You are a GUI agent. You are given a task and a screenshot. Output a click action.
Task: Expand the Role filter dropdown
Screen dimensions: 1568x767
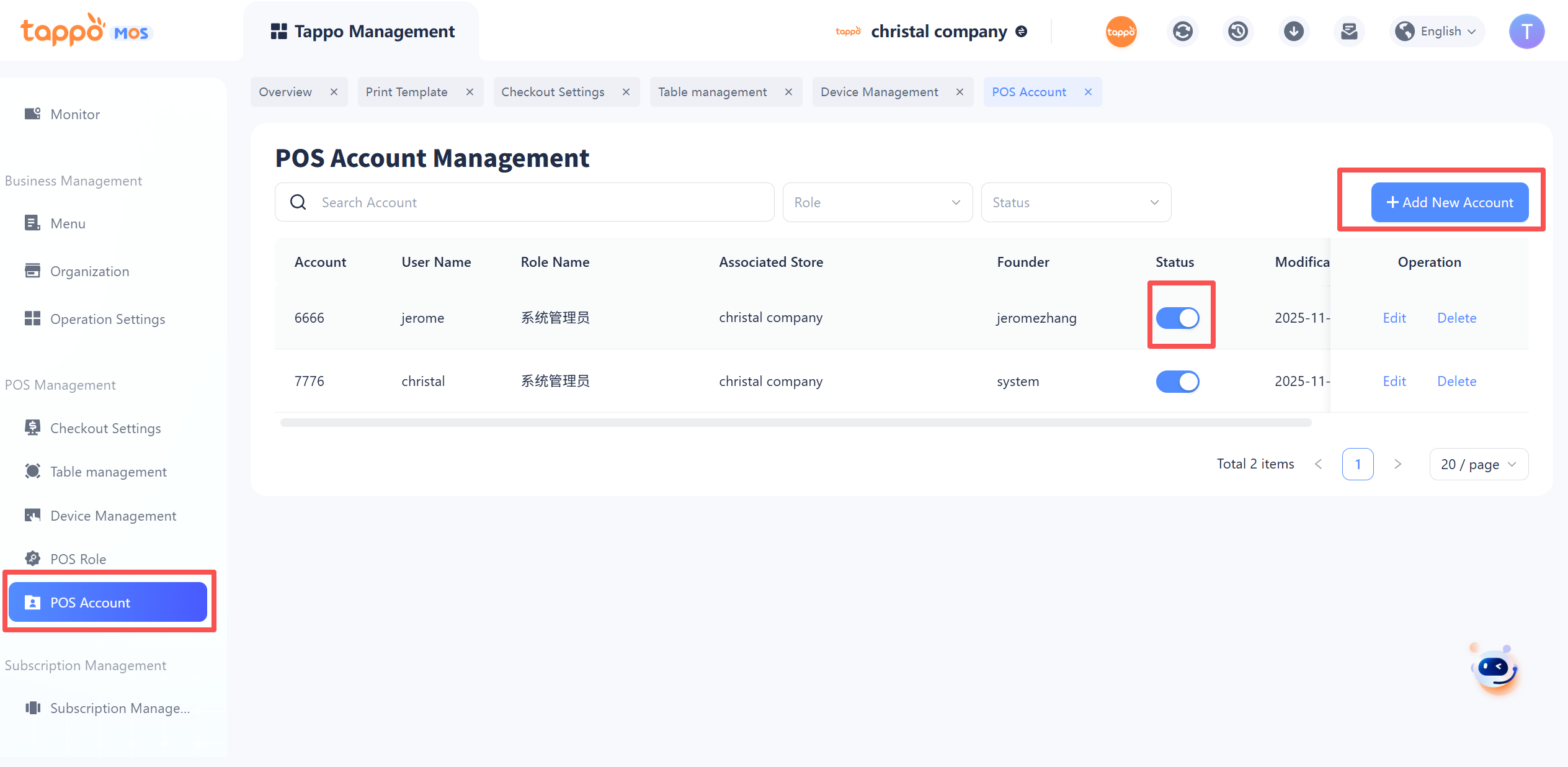pyautogui.click(x=877, y=202)
